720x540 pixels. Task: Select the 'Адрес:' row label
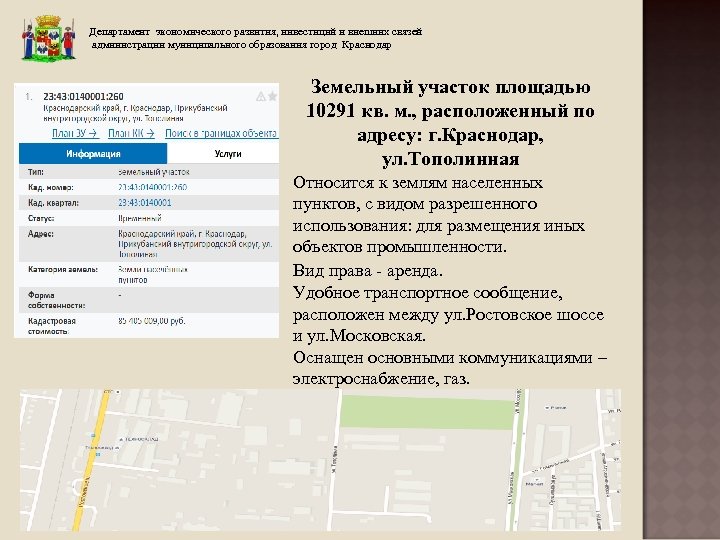pyautogui.click(x=40, y=234)
